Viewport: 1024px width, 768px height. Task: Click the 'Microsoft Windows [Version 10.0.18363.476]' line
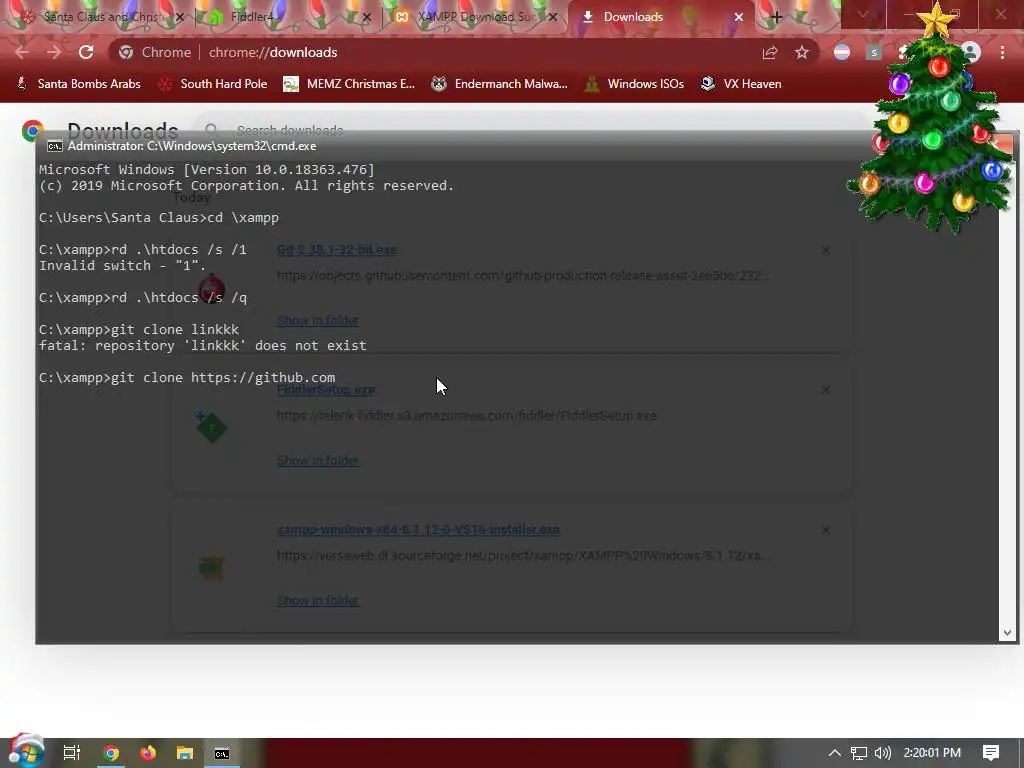206,170
